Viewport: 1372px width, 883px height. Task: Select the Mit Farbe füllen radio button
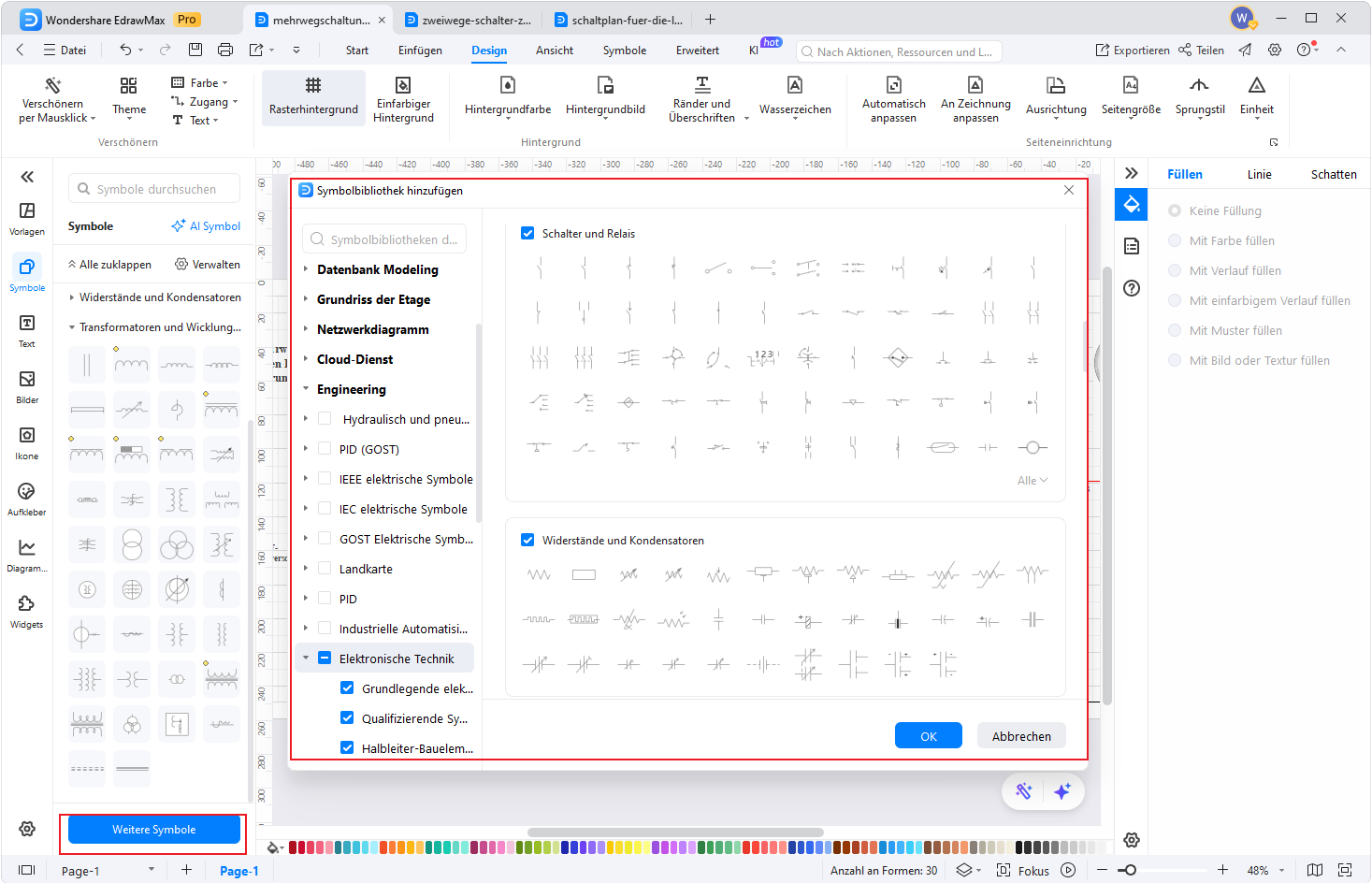point(1175,240)
